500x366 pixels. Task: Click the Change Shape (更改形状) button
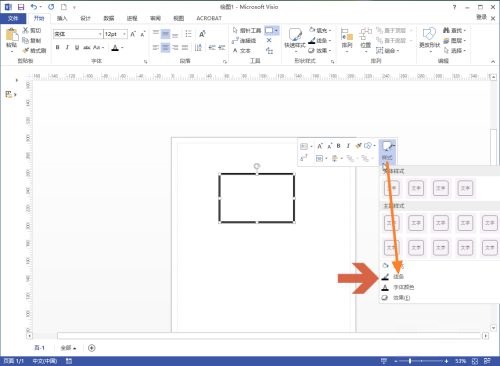coord(429,39)
